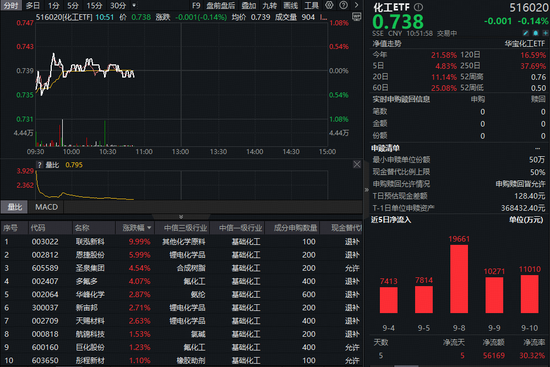Switch indicator to MACD tab

[46, 207]
